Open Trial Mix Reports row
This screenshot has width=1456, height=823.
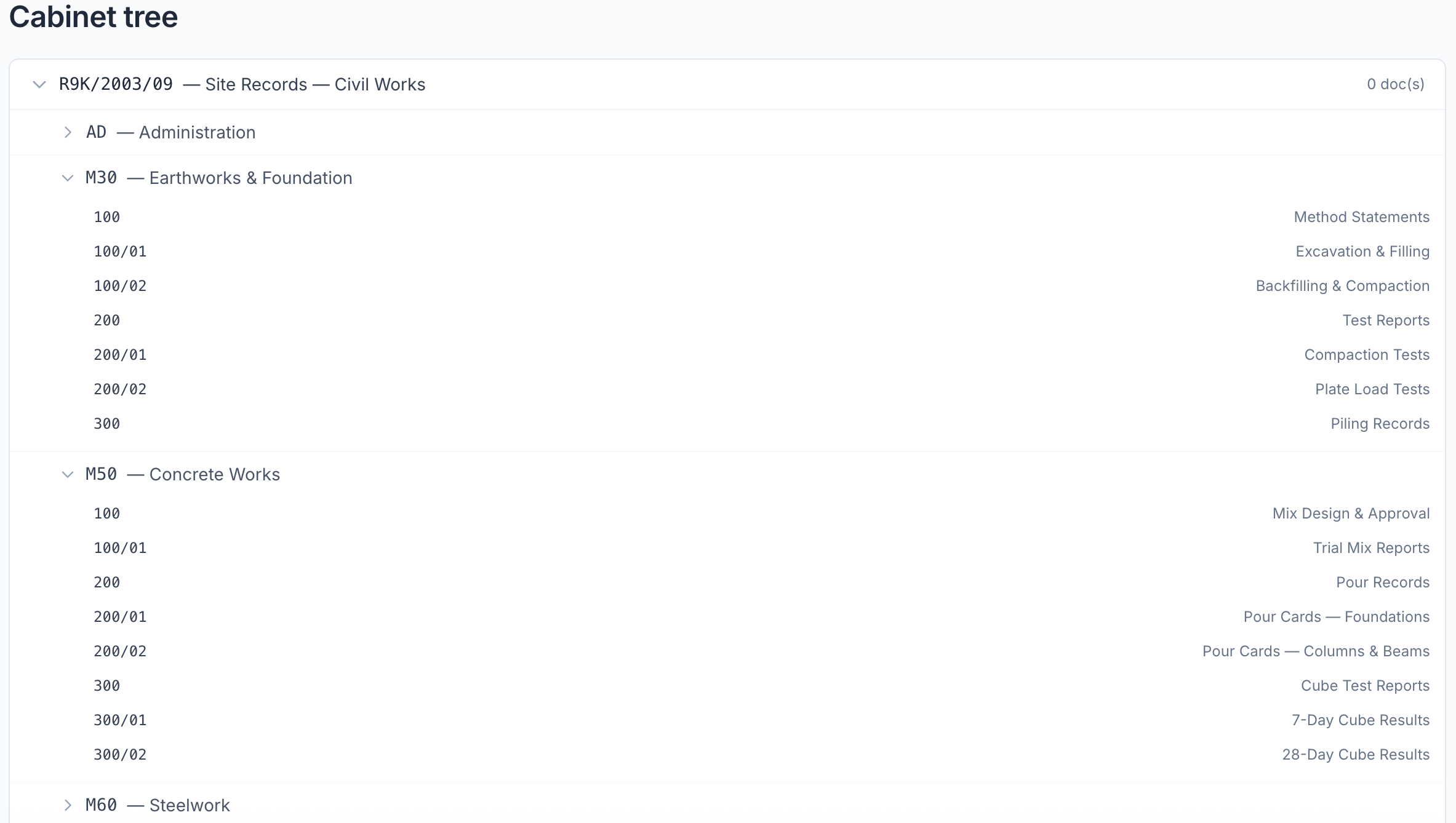(761, 548)
